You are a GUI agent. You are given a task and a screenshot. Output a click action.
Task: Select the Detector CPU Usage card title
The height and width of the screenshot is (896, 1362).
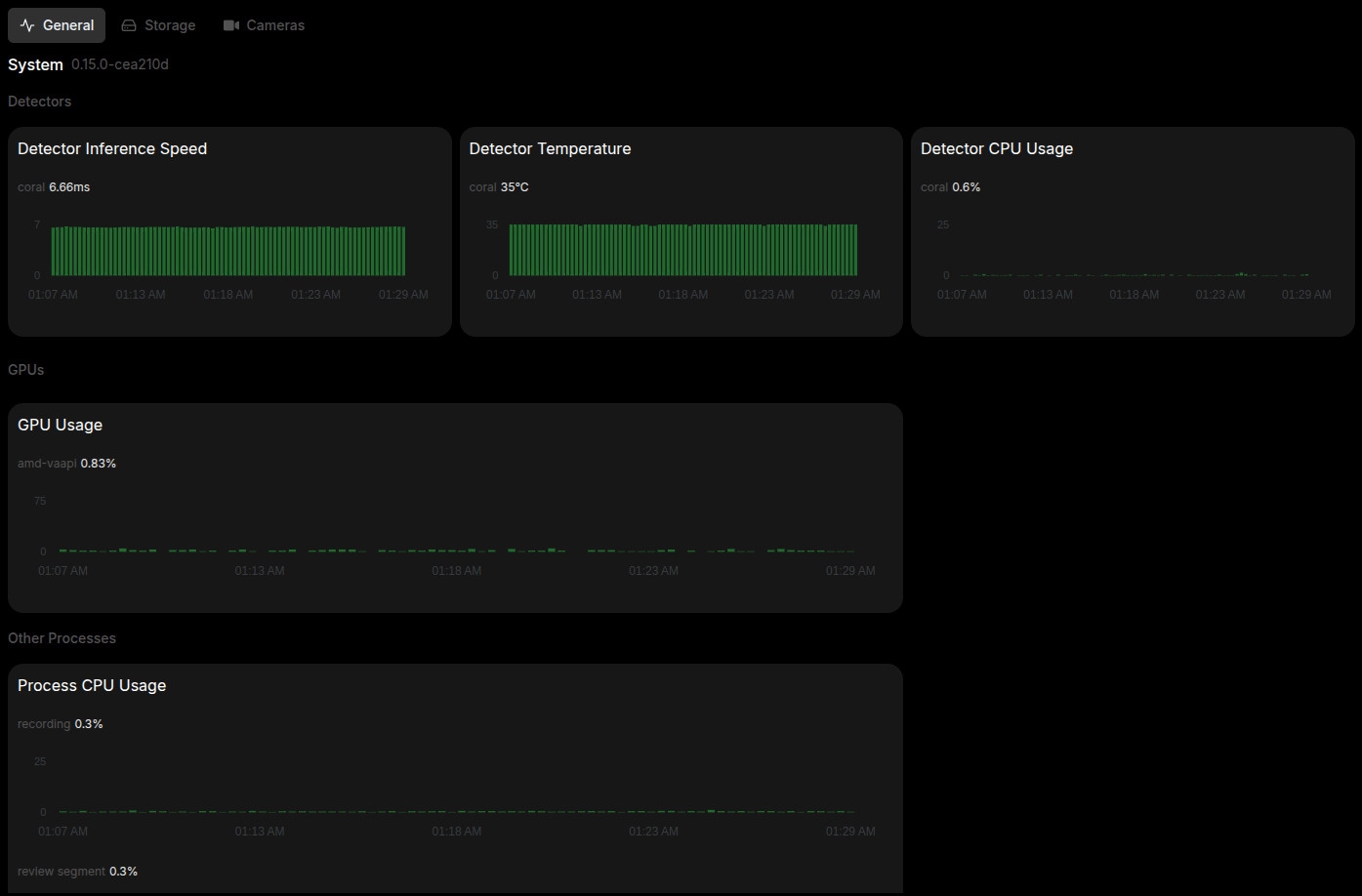996,148
